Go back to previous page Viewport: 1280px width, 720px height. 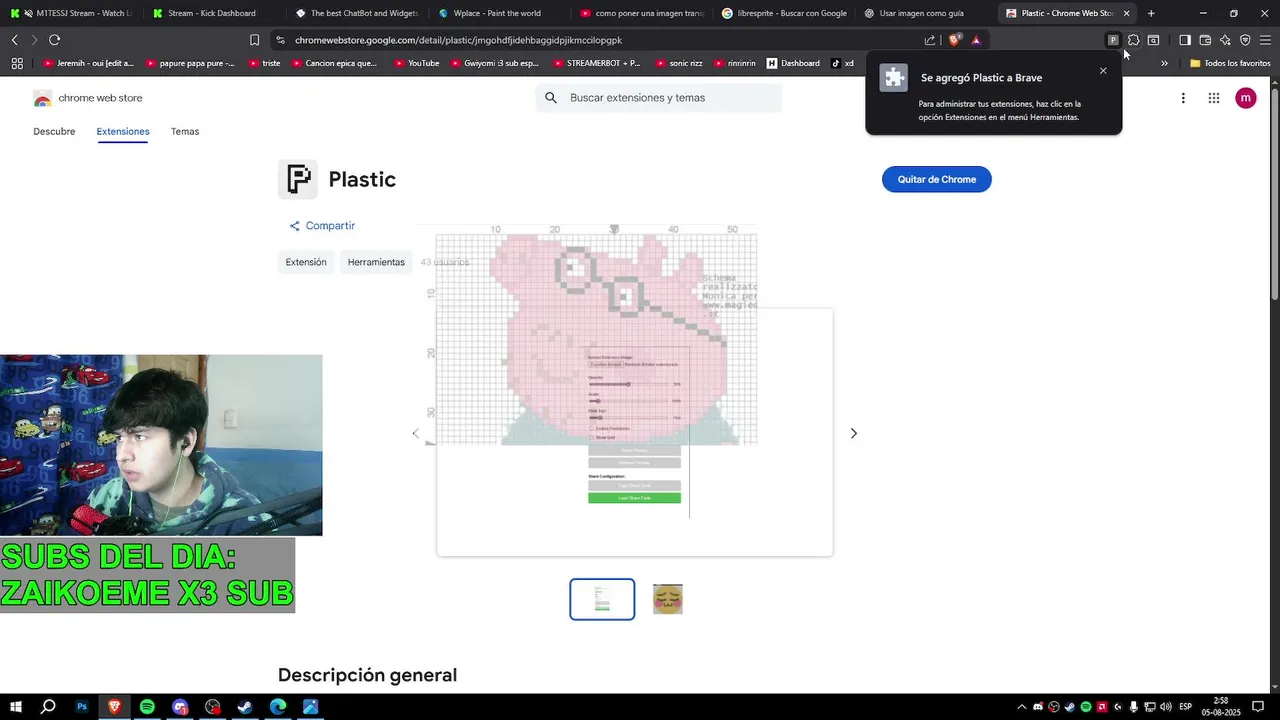[14, 40]
